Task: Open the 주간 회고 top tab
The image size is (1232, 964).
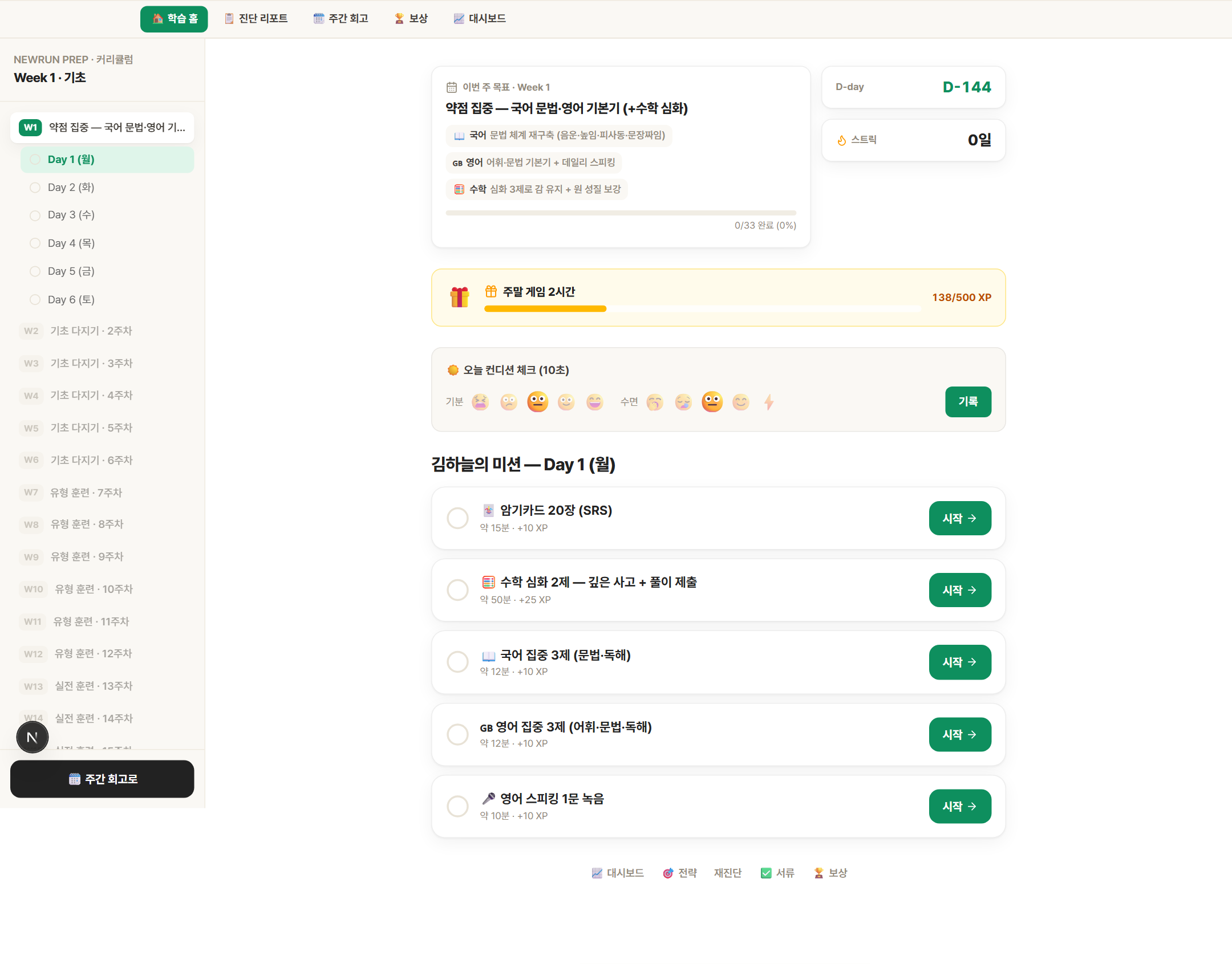Action: point(341,19)
